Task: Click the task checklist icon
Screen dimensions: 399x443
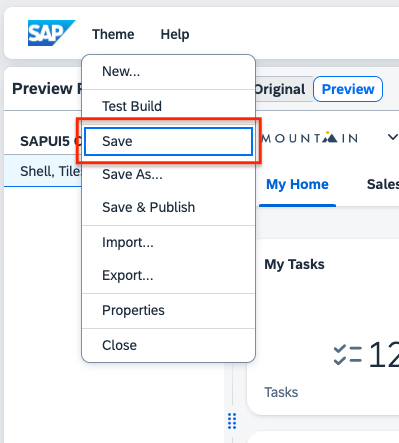Action: [348, 355]
